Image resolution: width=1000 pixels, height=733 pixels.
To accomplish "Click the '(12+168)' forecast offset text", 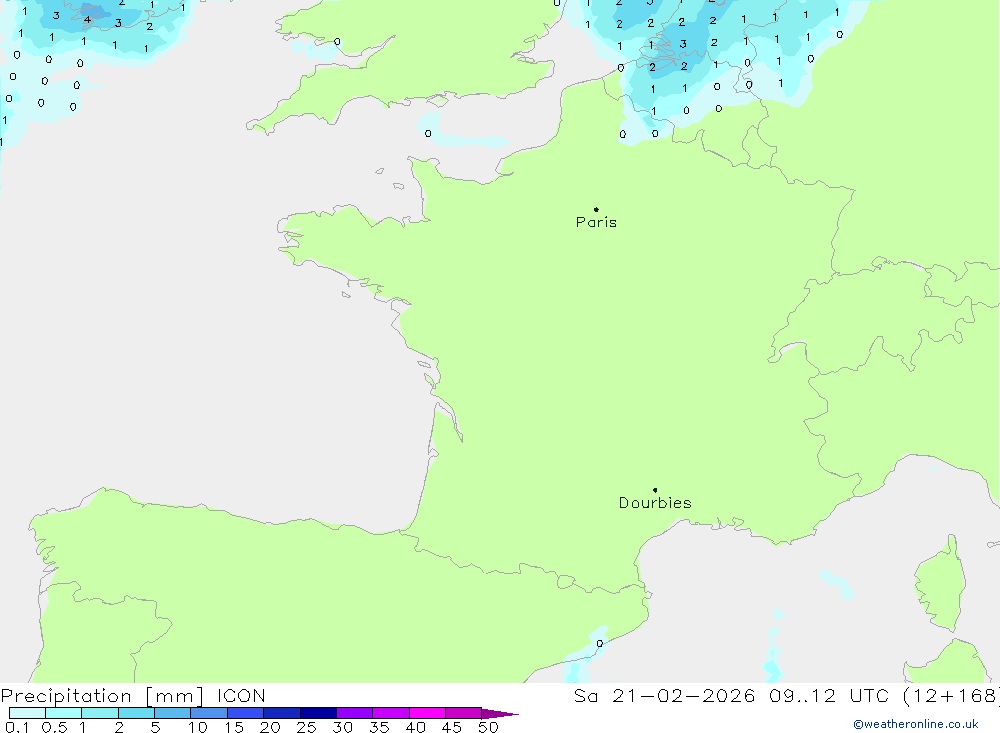I will pyautogui.click(x=951, y=696).
